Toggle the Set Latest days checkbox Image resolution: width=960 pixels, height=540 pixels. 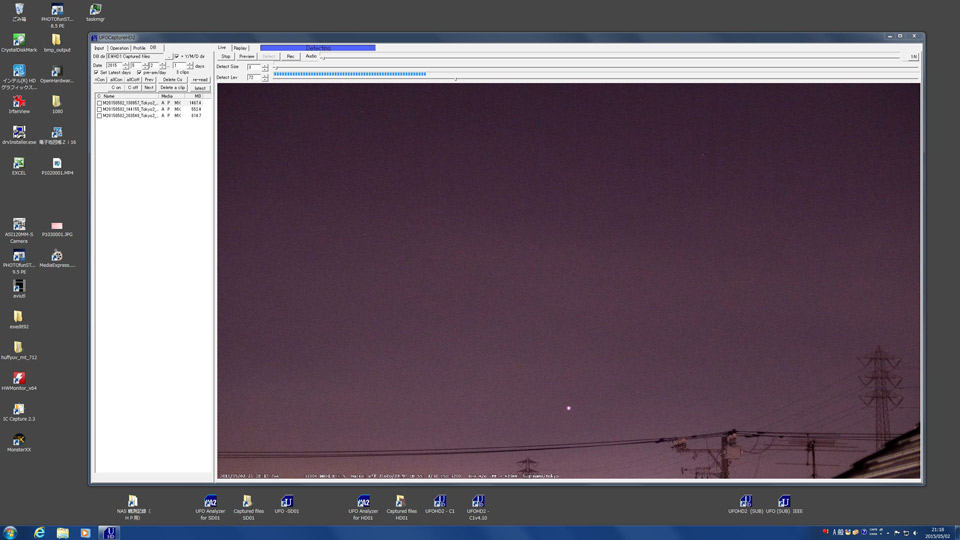pos(96,72)
